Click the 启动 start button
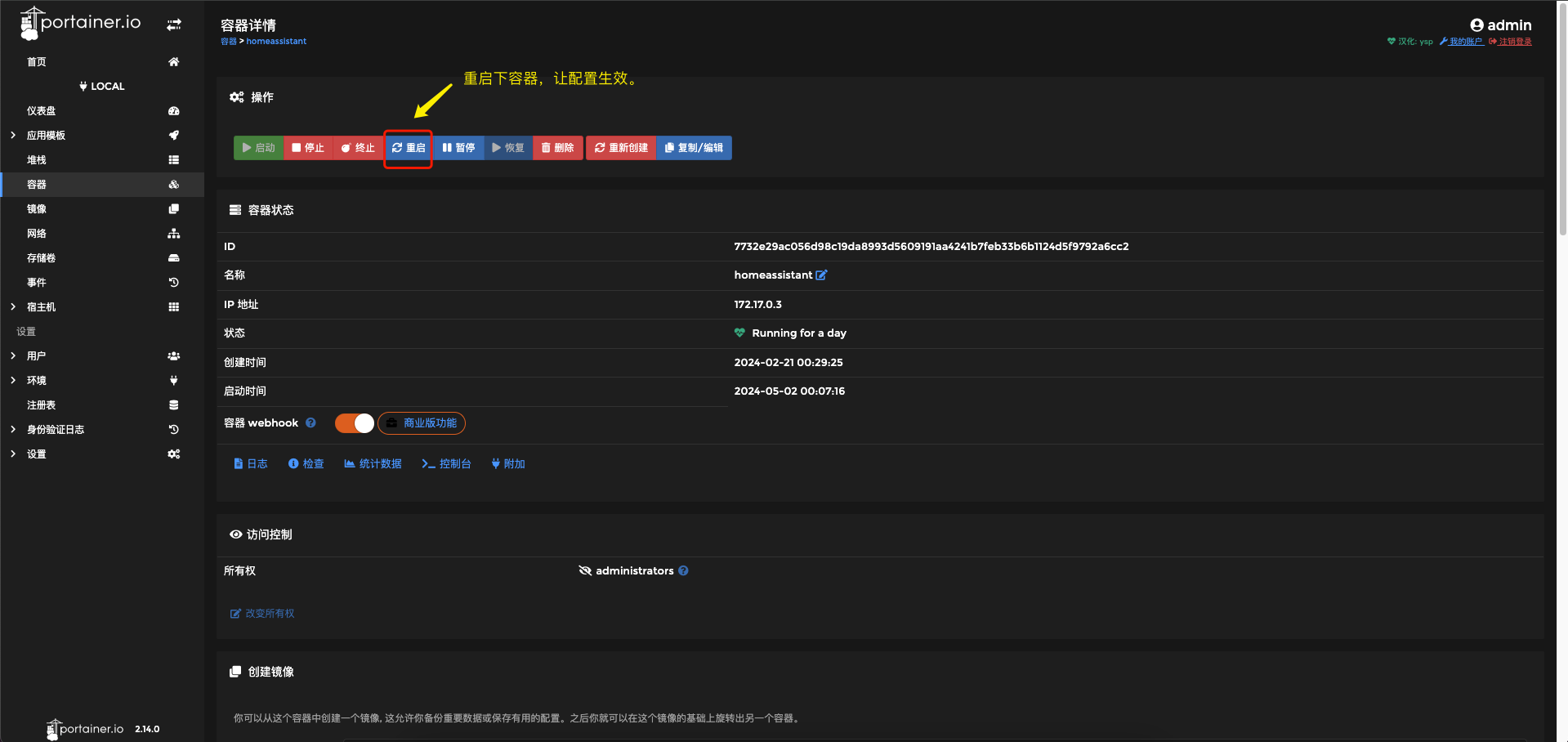Screen dimensions: 1568x742 click(258, 148)
